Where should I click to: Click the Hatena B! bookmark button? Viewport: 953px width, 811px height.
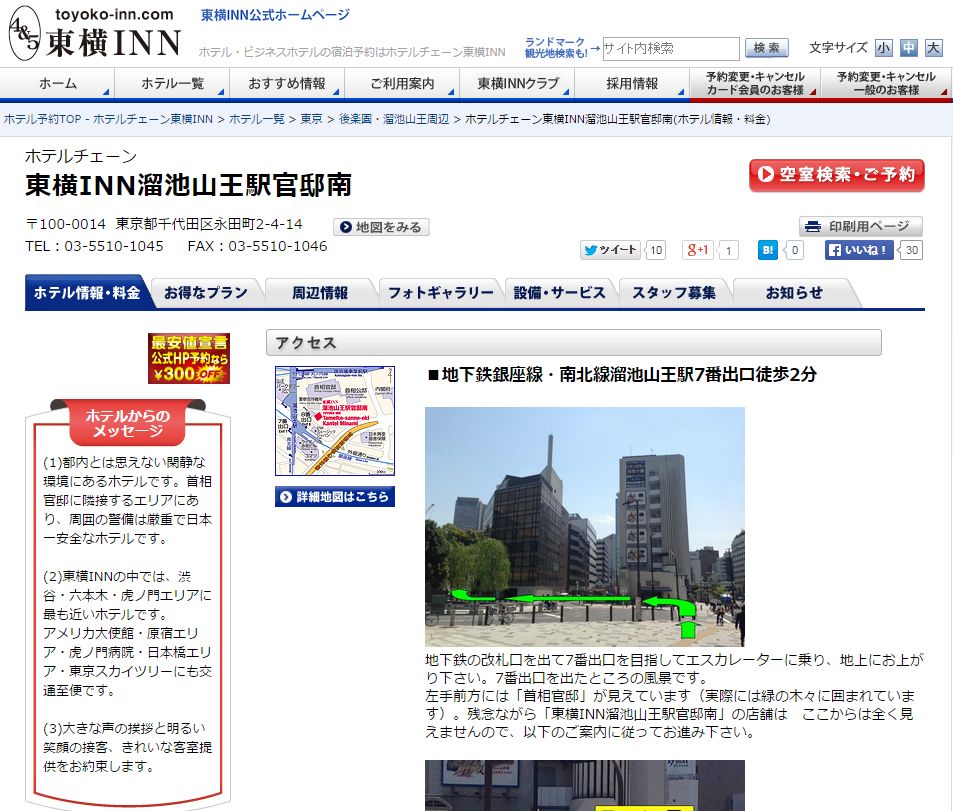pyautogui.click(x=768, y=250)
